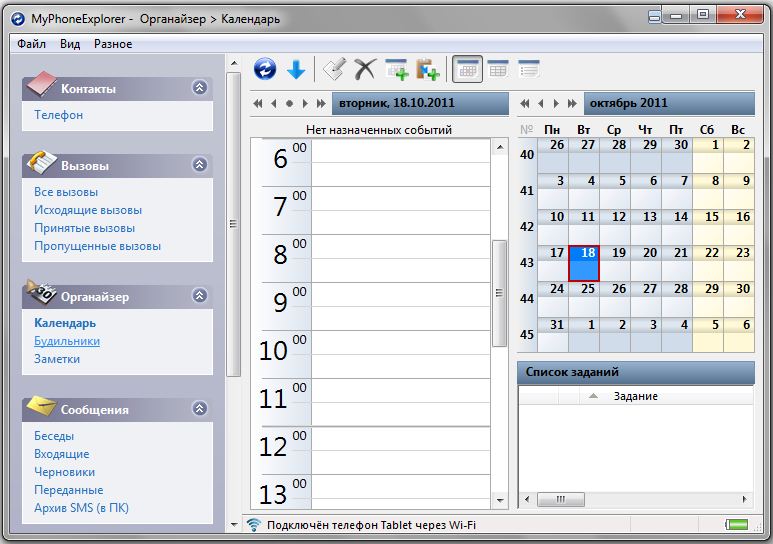773x544 pixels.
Task: Click the blue download arrow toolbar icon
Action: pyautogui.click(x=296, y=69)
